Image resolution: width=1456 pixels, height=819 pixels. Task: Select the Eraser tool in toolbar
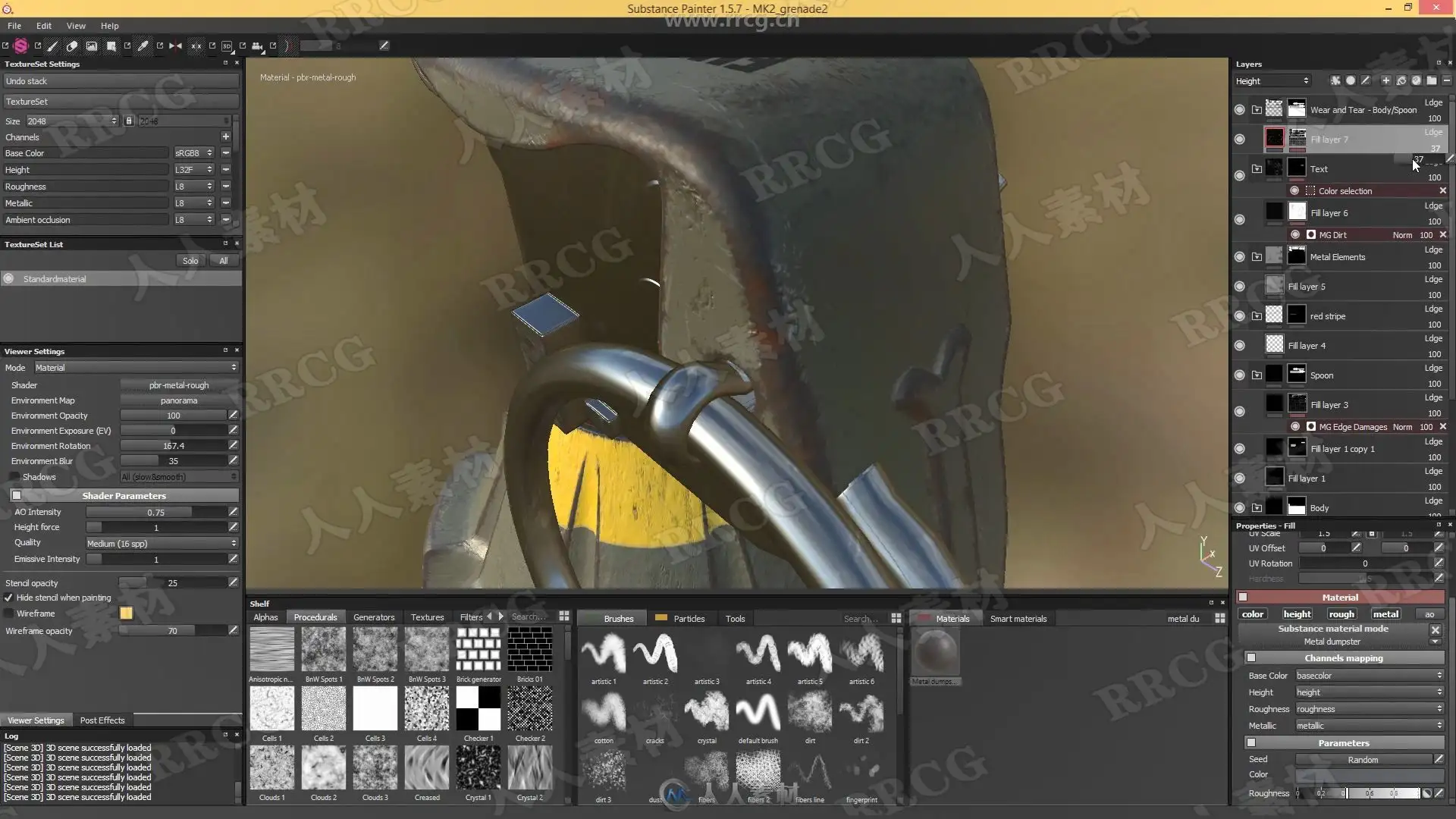click(72, 46)
